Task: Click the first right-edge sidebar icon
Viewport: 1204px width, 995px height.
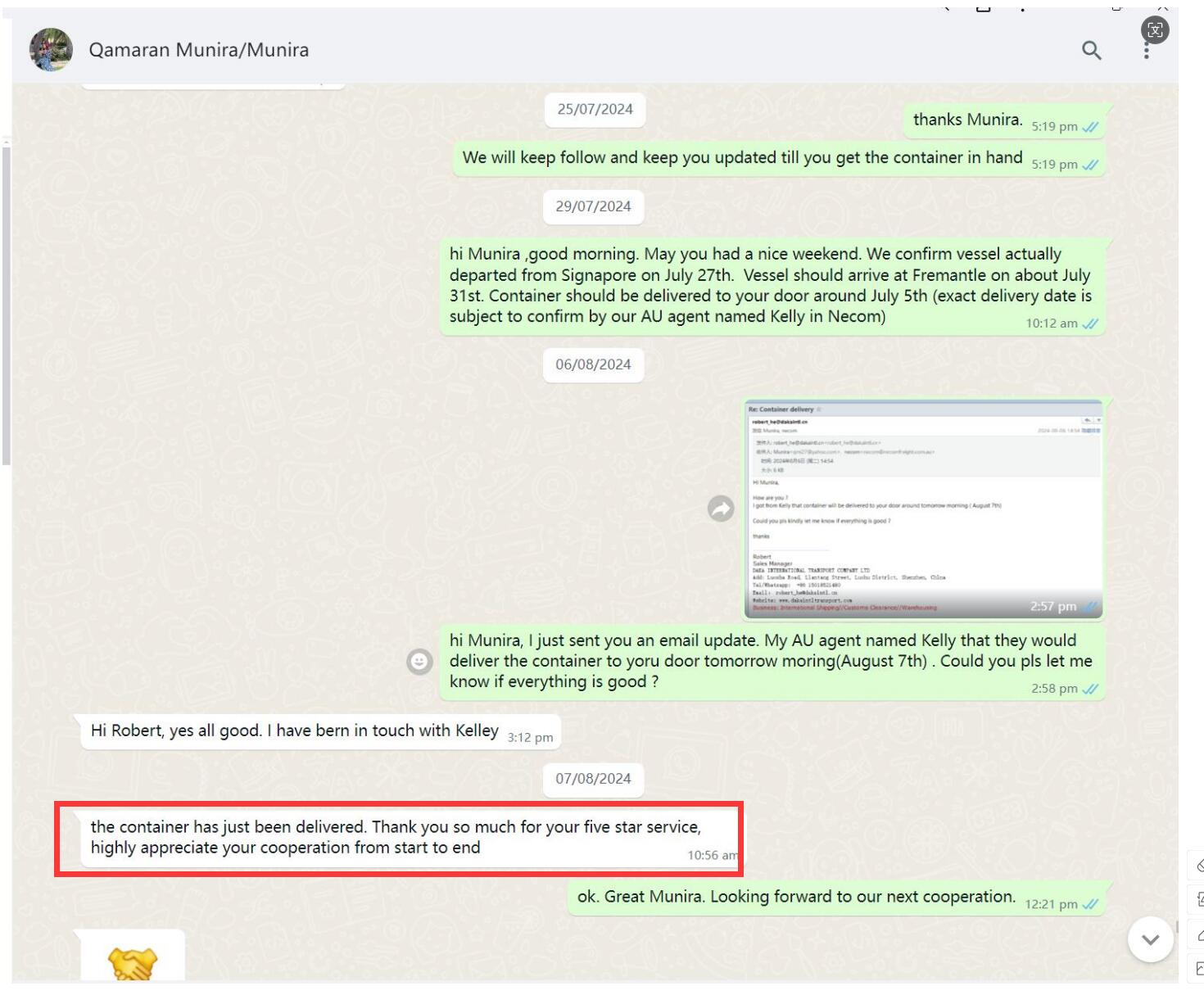Action: click(x=1197, y=866)
